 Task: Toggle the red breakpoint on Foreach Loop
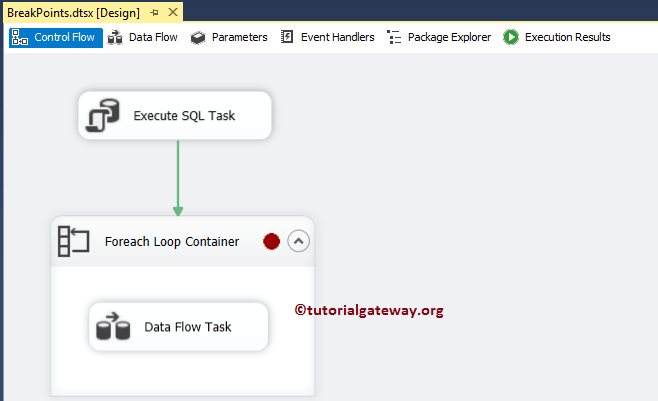(x=271, y=241)
